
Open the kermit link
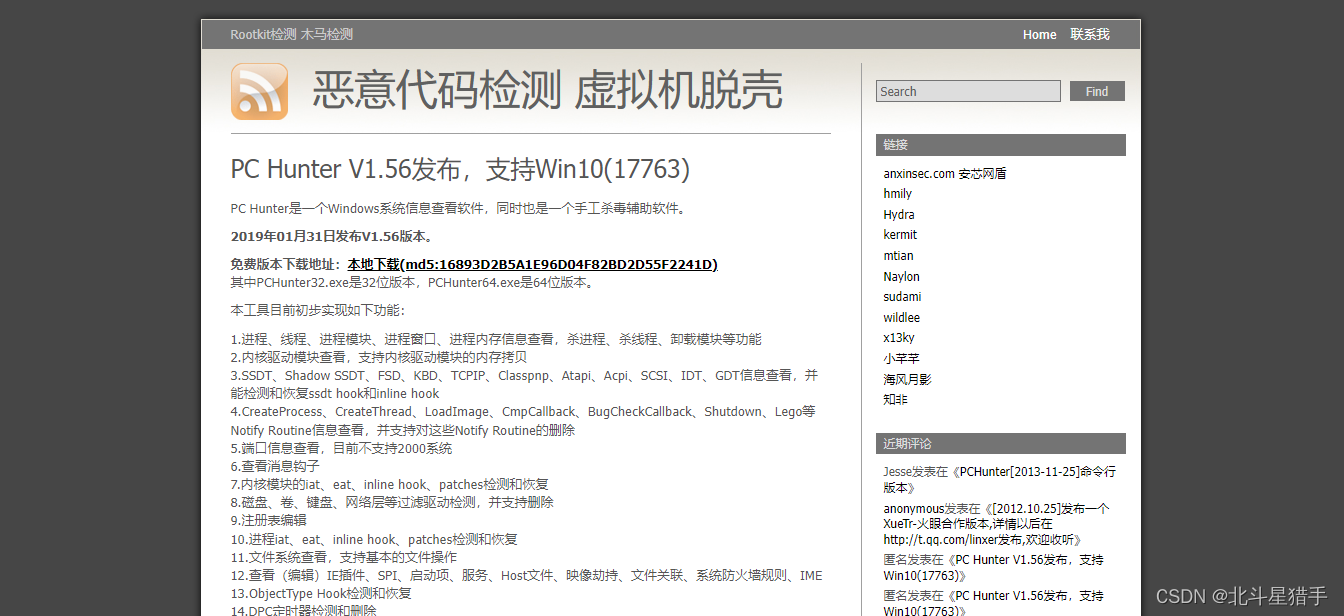pos(900,235)
